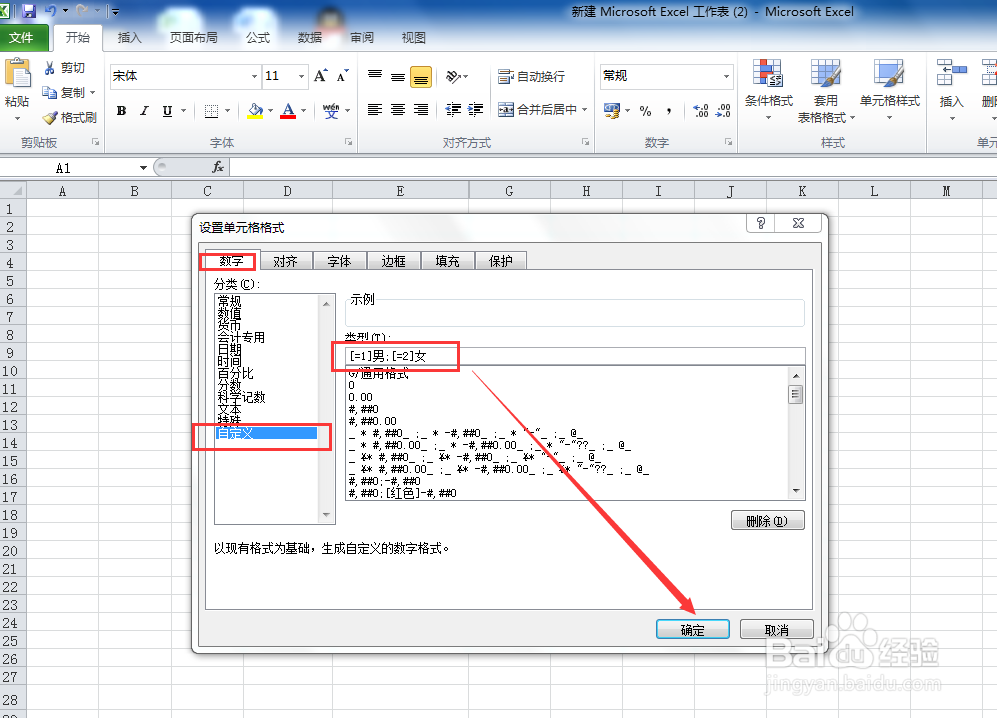The width and height of the screenshot is (997, 718).
Task: Expand the font color dropdown arrow
Action: coord(303,111)
